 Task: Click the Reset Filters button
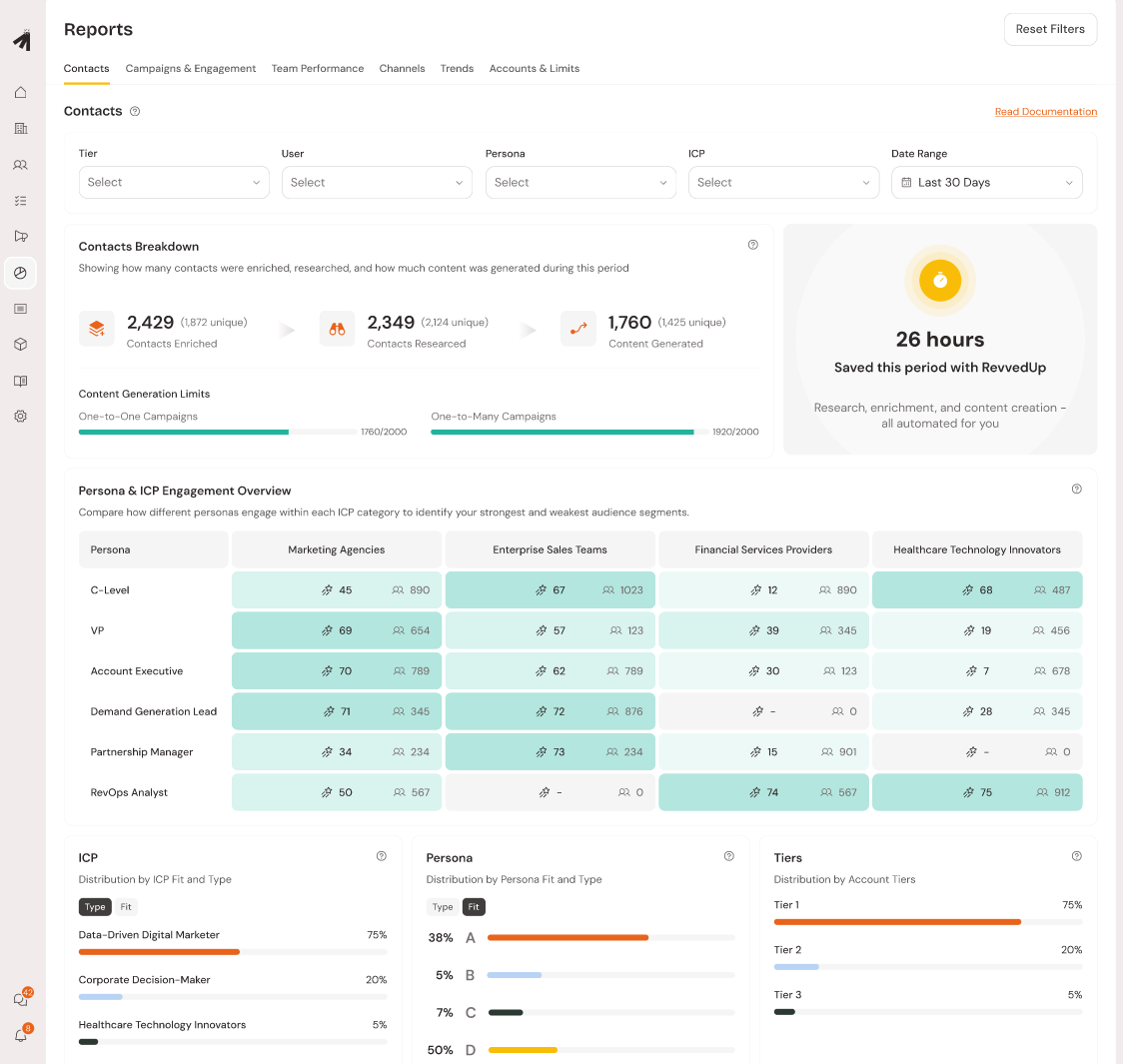(x=1050, y=30)
